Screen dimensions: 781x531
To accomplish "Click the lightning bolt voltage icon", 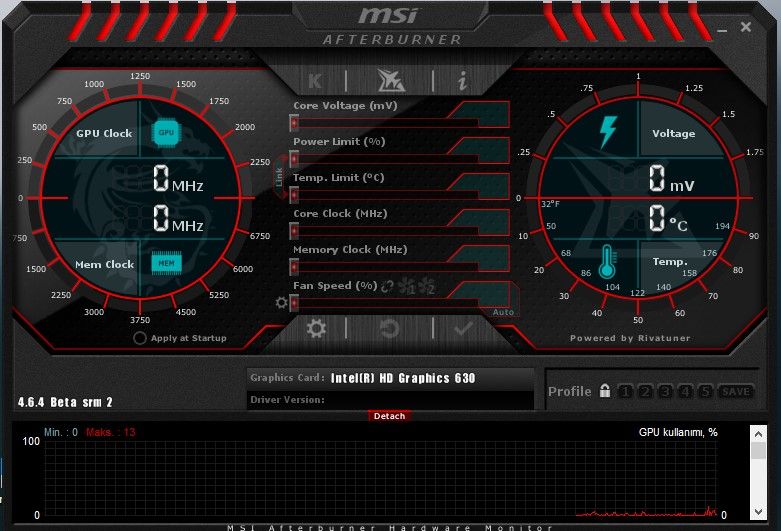I will pyautogui.click(x=608, y=132).
